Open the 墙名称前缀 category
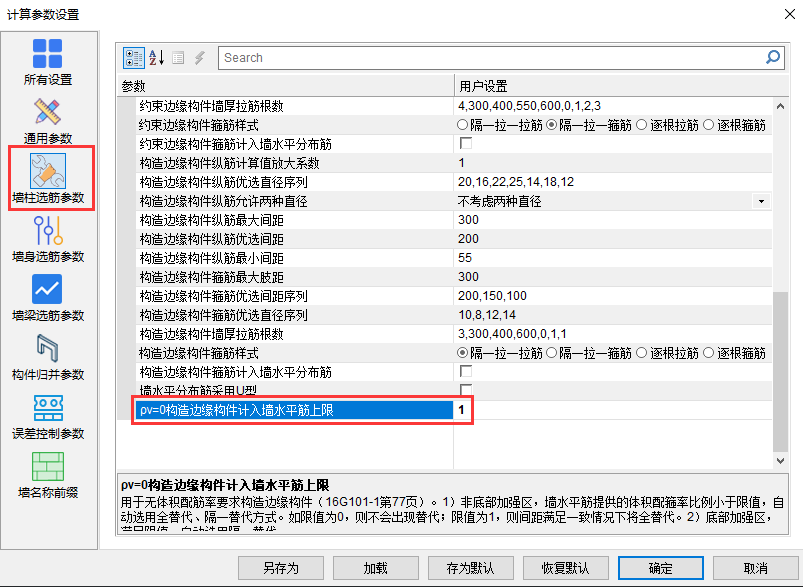 pyautogui.click(x=48, y=475)
